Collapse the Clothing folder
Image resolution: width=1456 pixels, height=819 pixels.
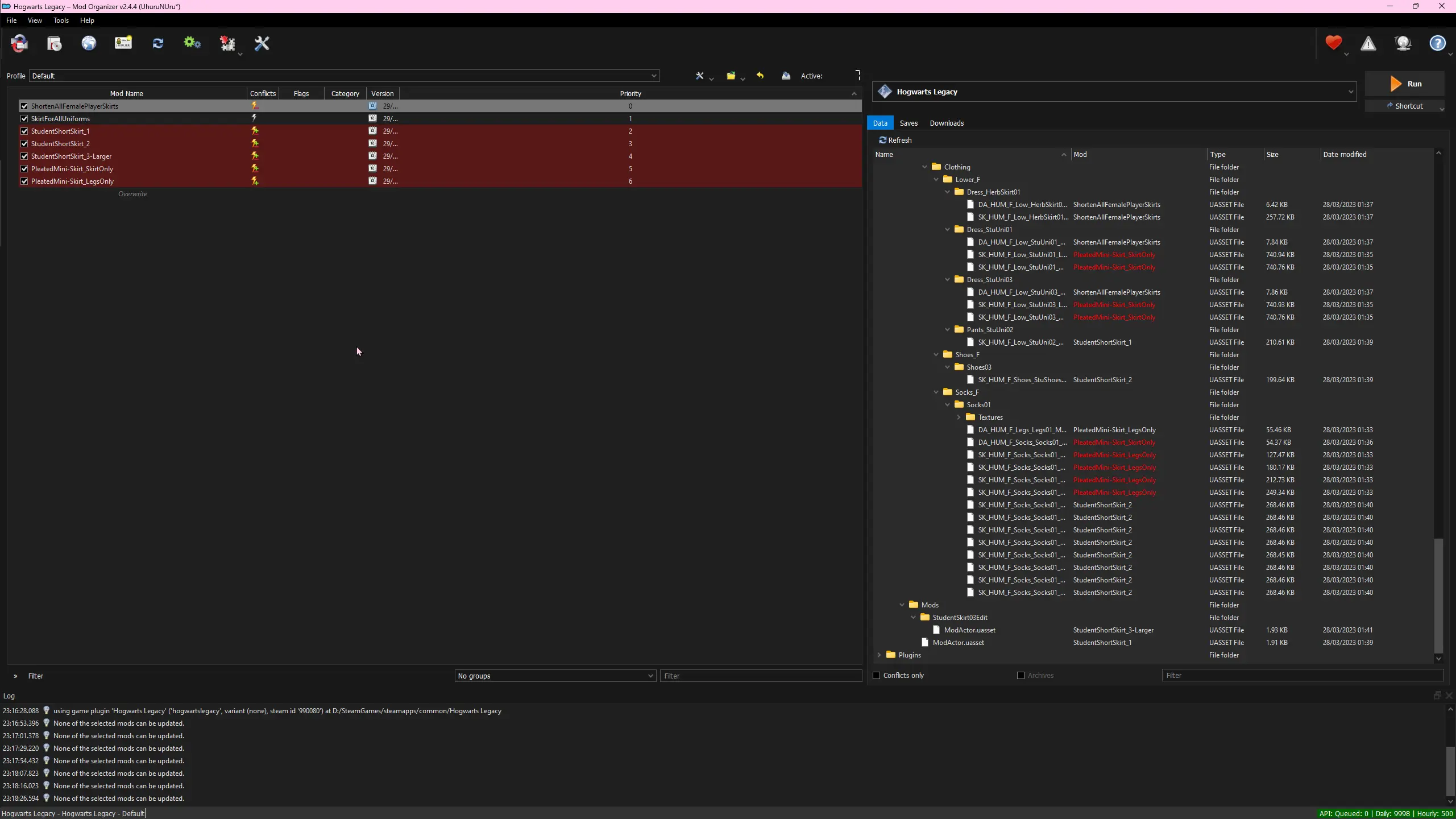[x=924, y=167]
